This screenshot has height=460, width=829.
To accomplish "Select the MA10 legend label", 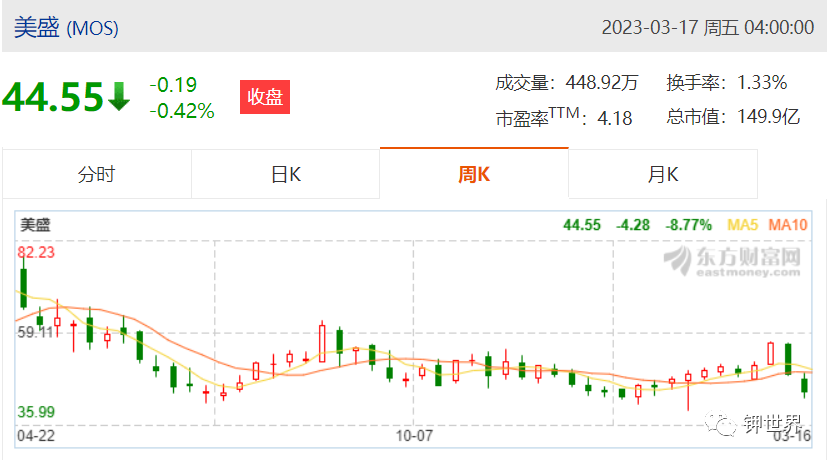I will [x=788, y=225].
